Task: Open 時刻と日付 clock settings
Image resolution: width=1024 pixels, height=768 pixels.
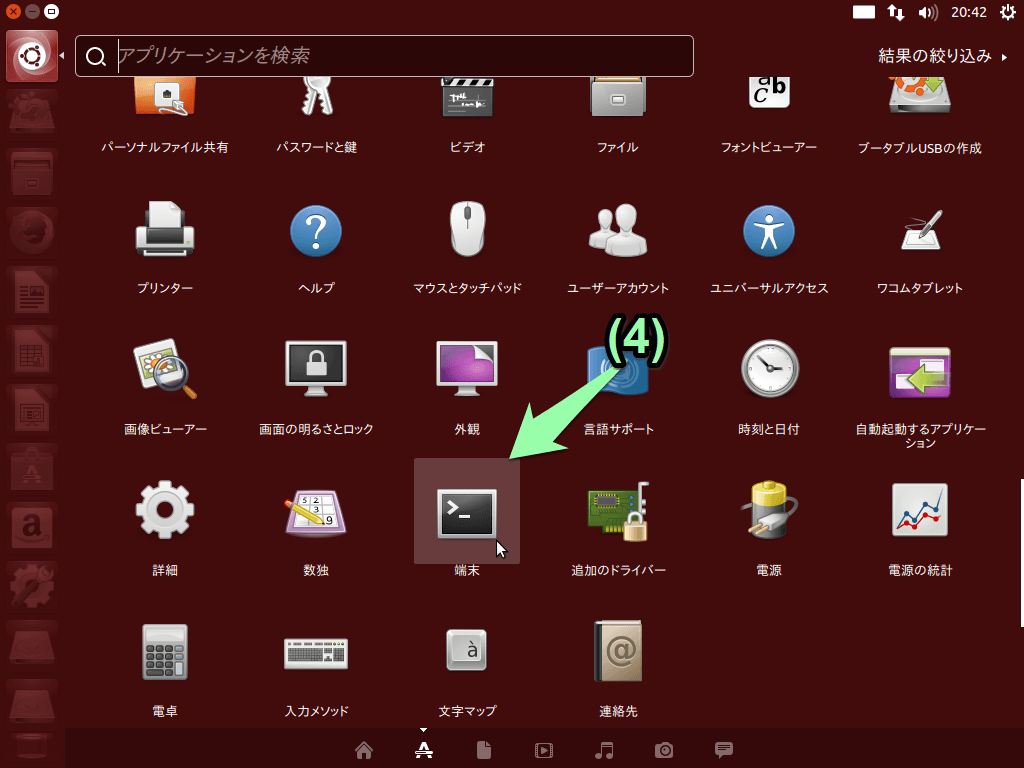Action: [x=769, y=370]
